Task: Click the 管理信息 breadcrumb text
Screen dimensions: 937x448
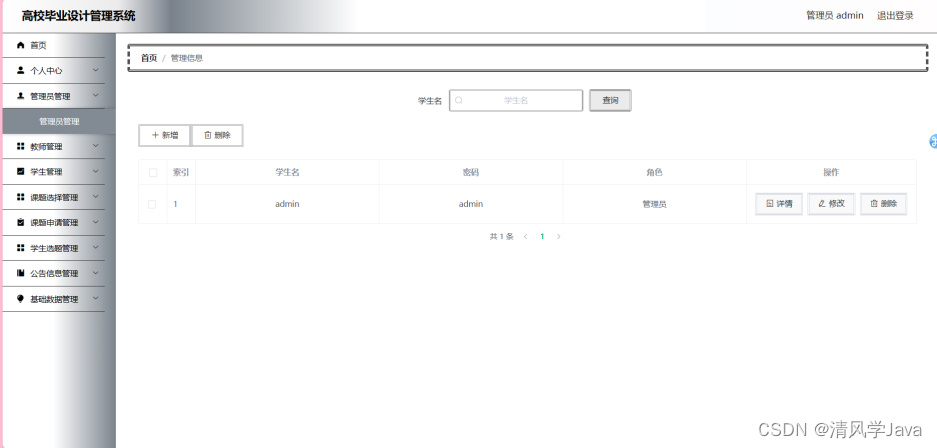Action: pyautogui.click(x=187, y=58)
